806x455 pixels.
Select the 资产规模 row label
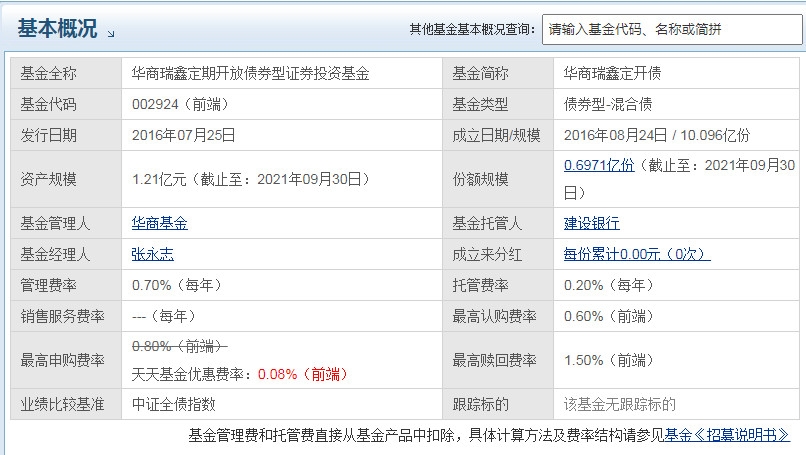coord(48,179)
